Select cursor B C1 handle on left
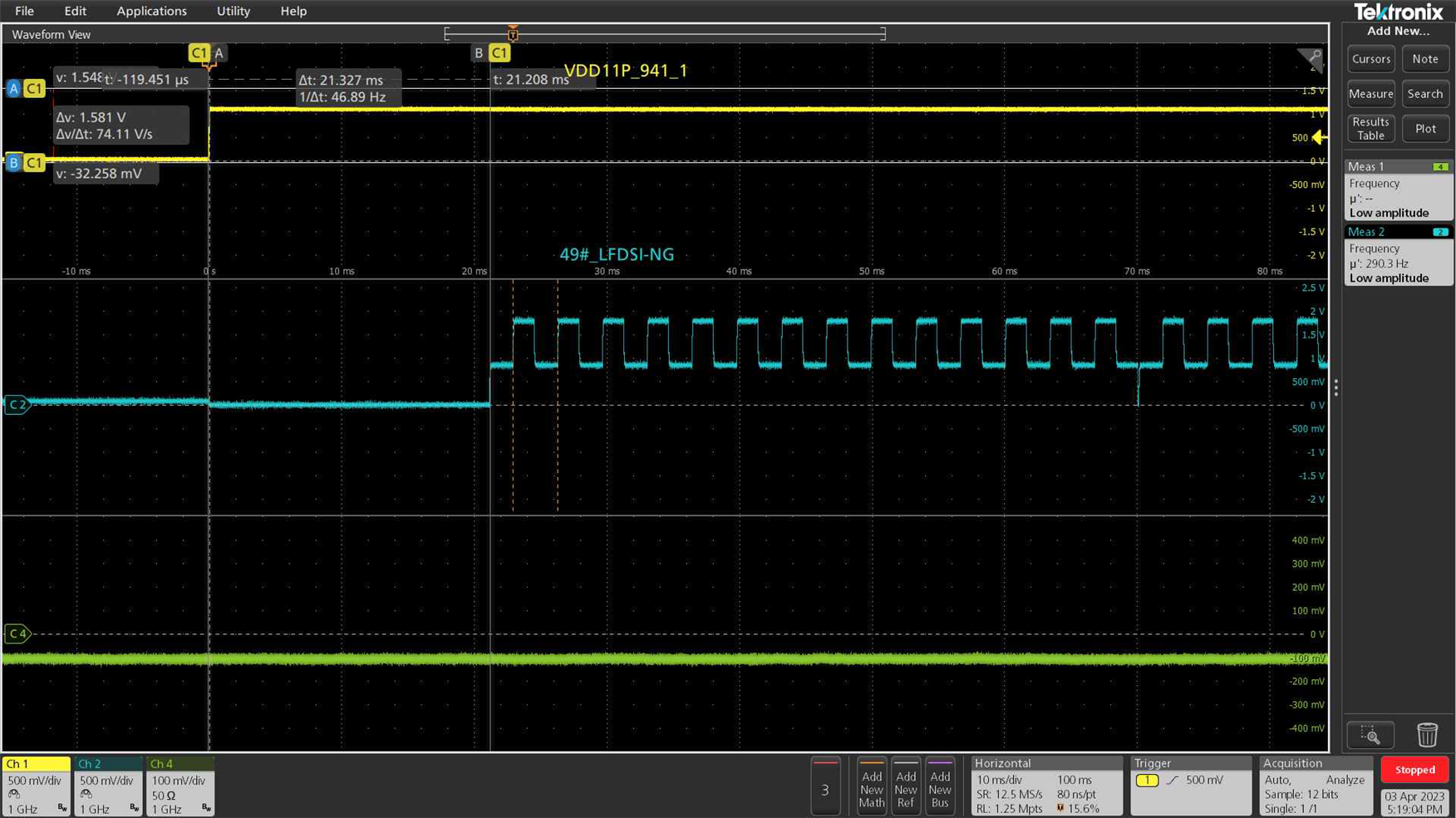1456x818 pixels. [25, 163]
